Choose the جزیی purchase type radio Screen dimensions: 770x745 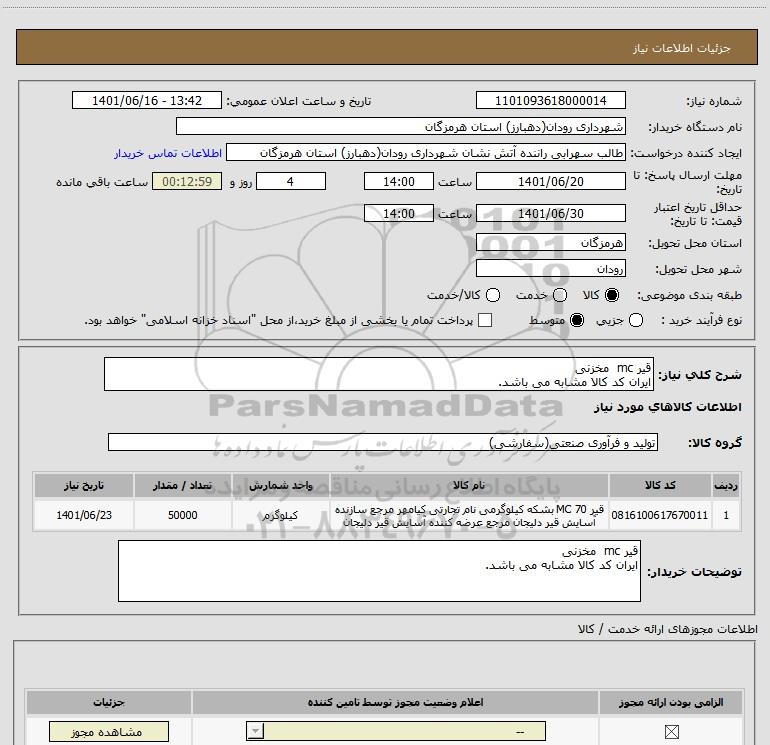tap(635, 321)
